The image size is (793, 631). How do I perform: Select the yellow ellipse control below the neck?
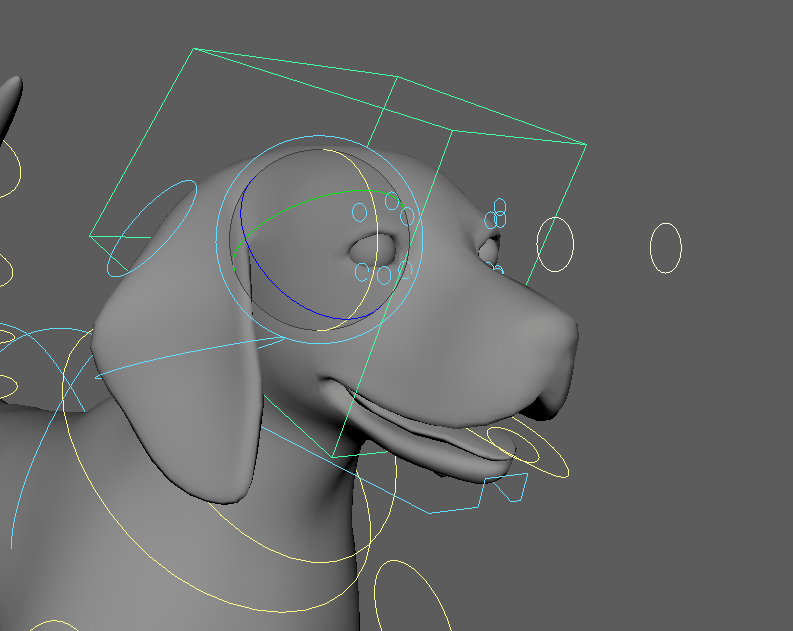(x=413, y=596)
